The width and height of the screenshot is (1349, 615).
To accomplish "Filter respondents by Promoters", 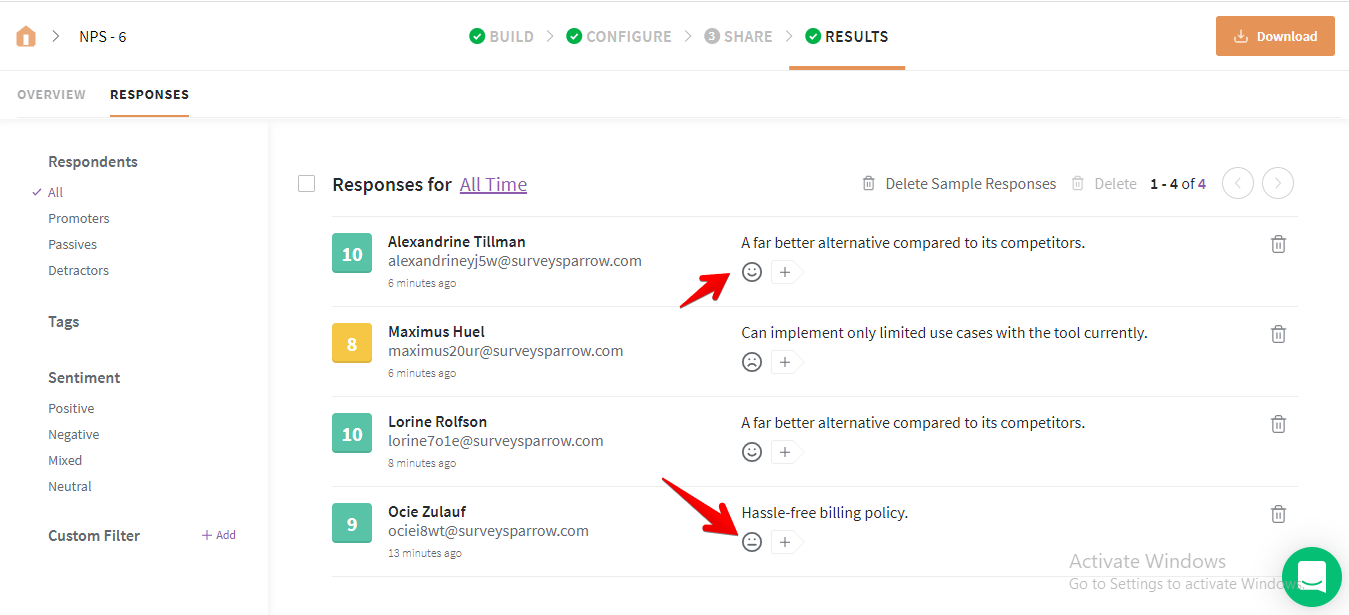I will (79, 219).
